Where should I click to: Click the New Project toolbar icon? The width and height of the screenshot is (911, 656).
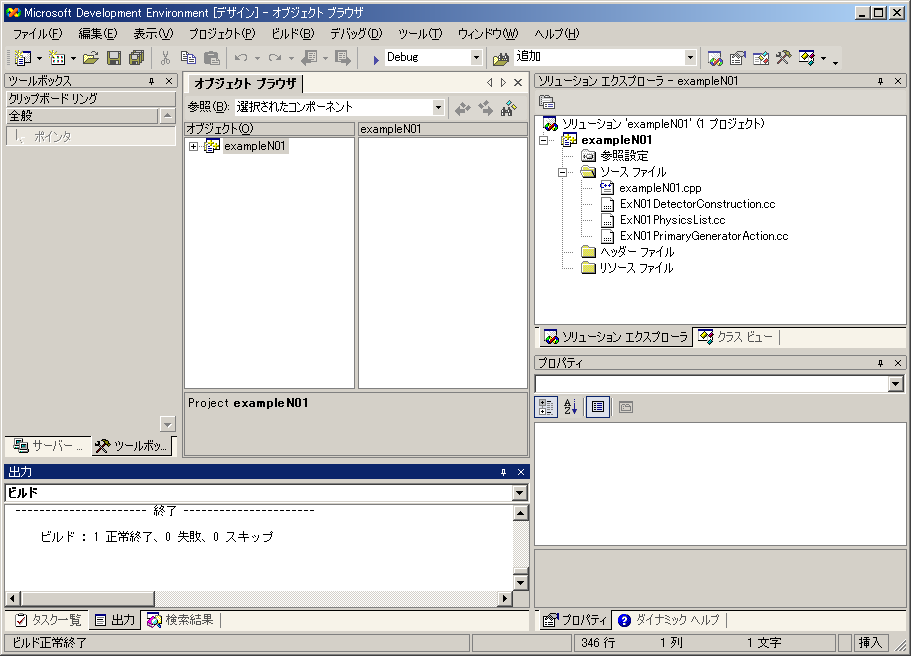point(23,58)
